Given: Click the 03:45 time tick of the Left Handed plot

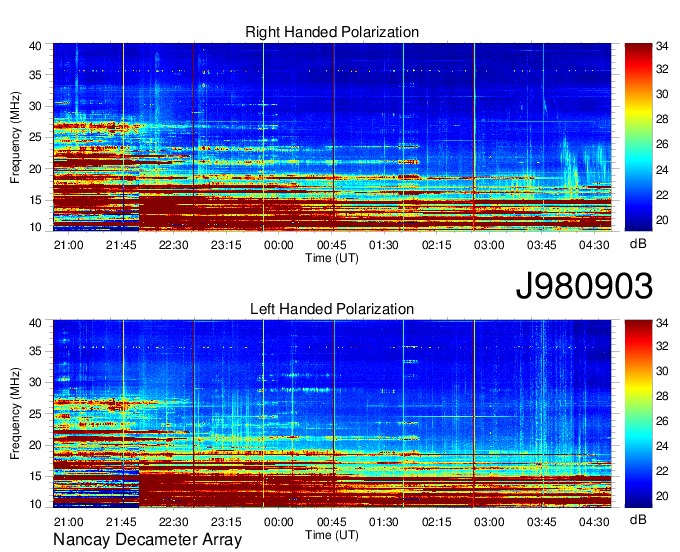Looking at the screenshot, I should coord(542,522).
